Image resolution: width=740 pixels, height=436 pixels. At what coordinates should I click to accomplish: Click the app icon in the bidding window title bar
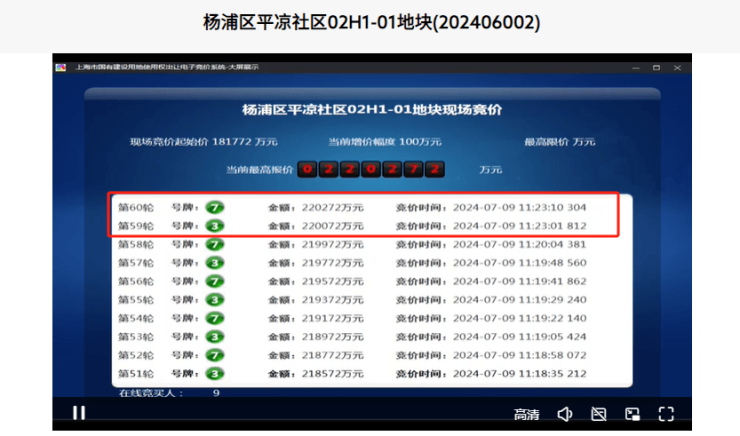(x=61, y=67)
